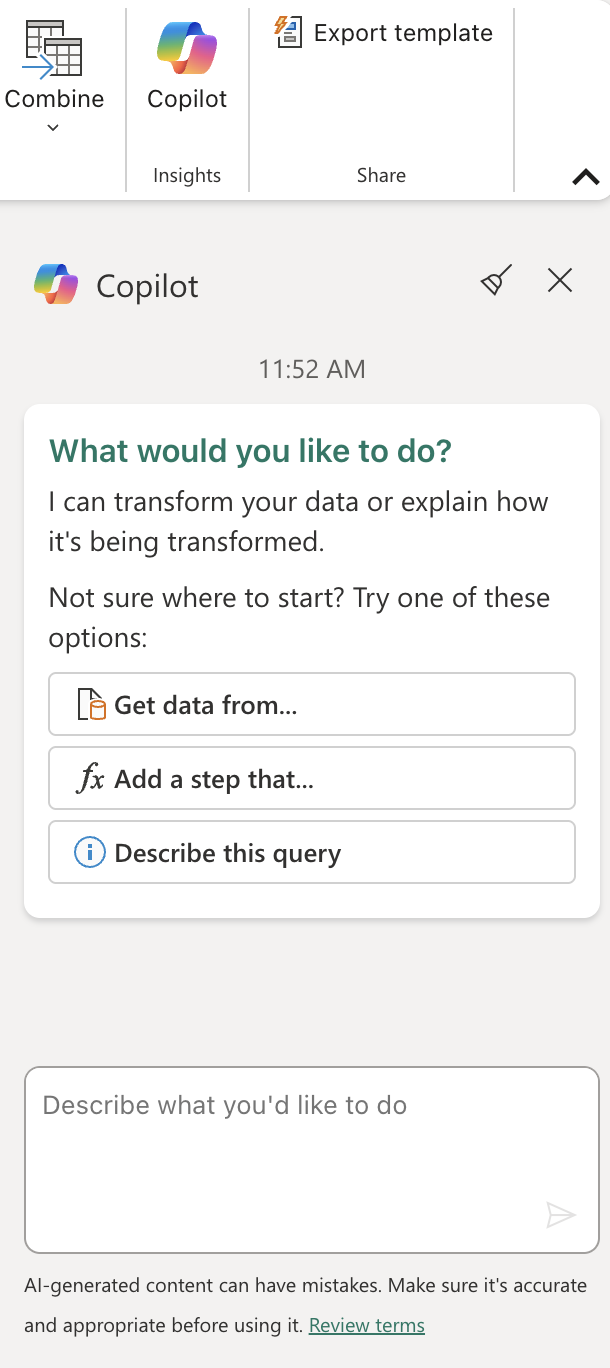Click the database file icon beside Get data

[91, 705]
